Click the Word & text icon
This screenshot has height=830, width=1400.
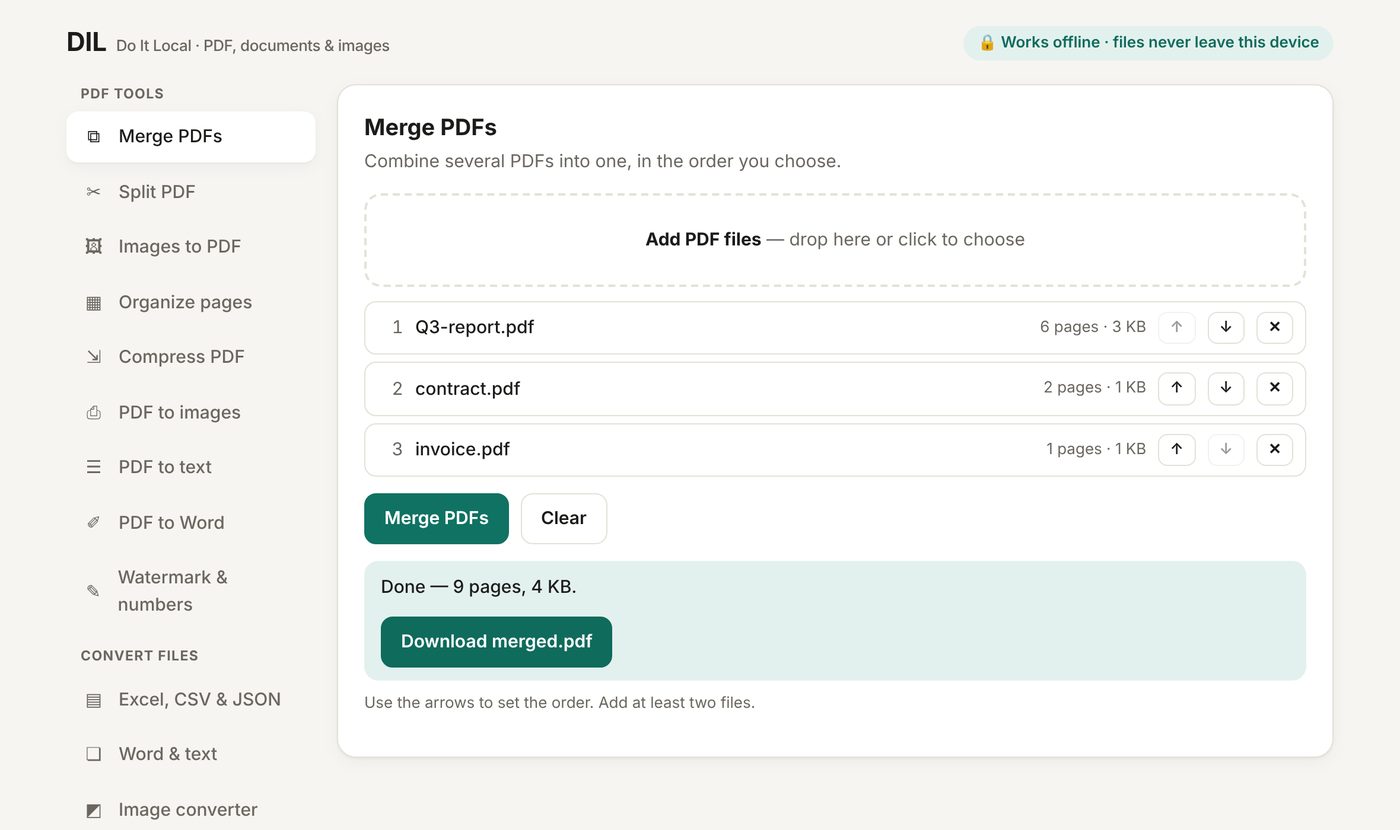point(94,754)
